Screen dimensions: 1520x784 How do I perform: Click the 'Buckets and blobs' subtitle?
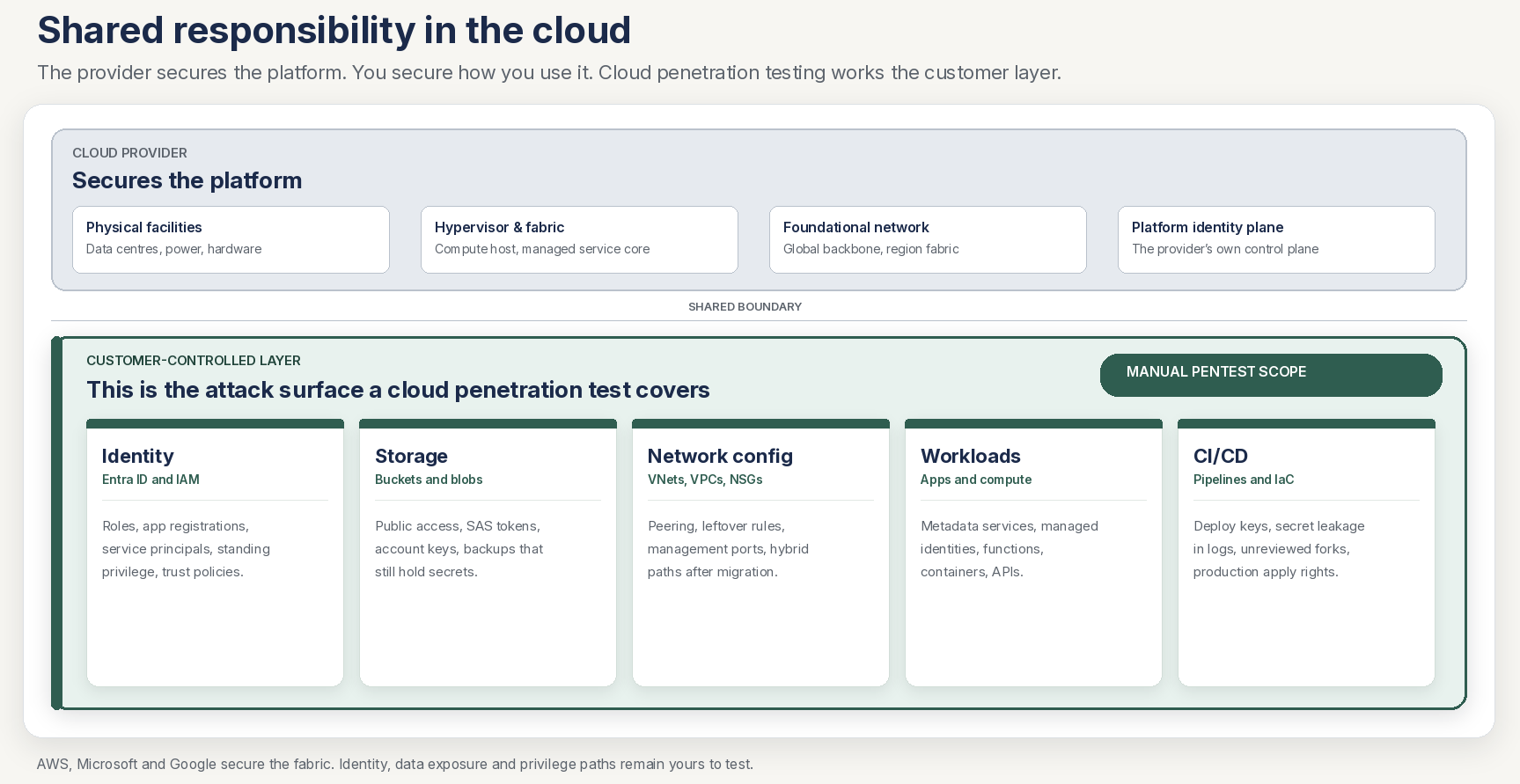pos(429,480)
